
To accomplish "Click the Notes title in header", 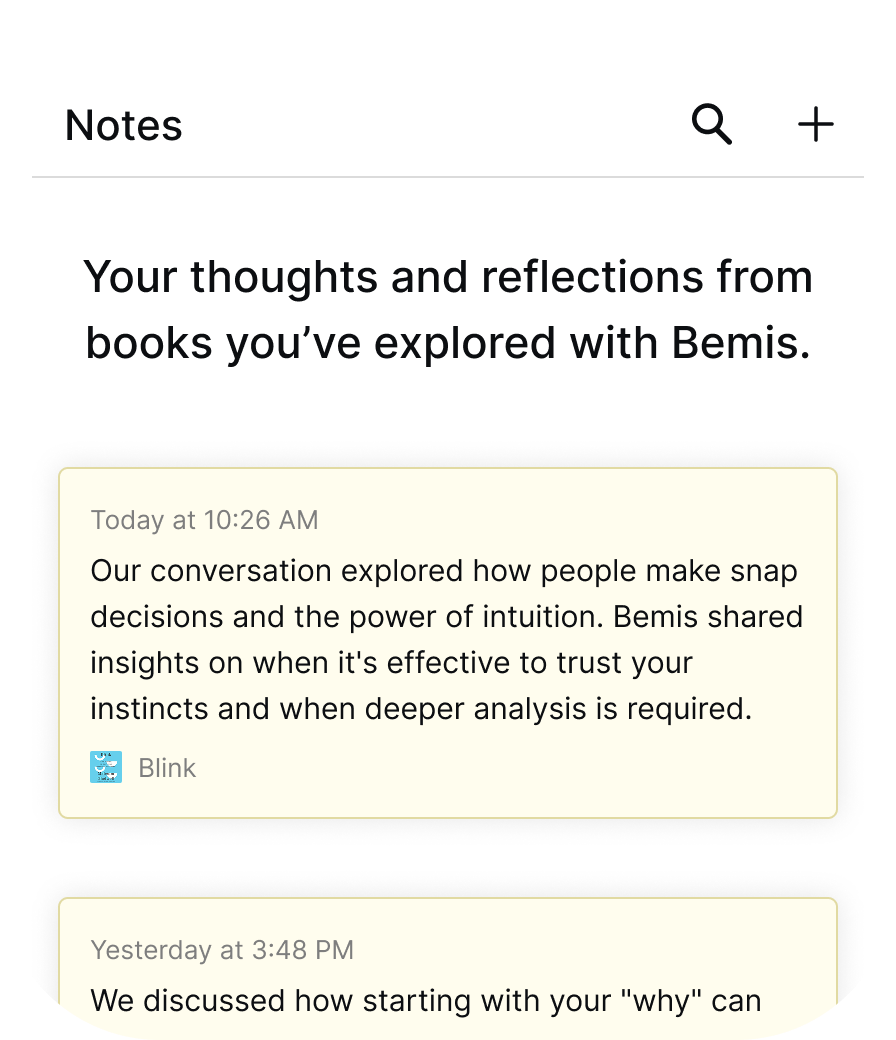I will pos(124,126).
